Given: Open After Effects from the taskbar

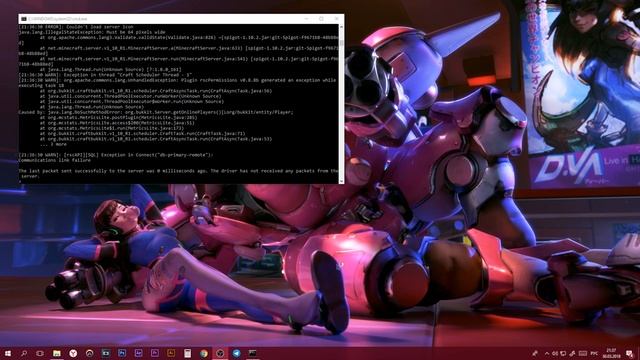Looking at the screenshot, I should tap(138, 353).
